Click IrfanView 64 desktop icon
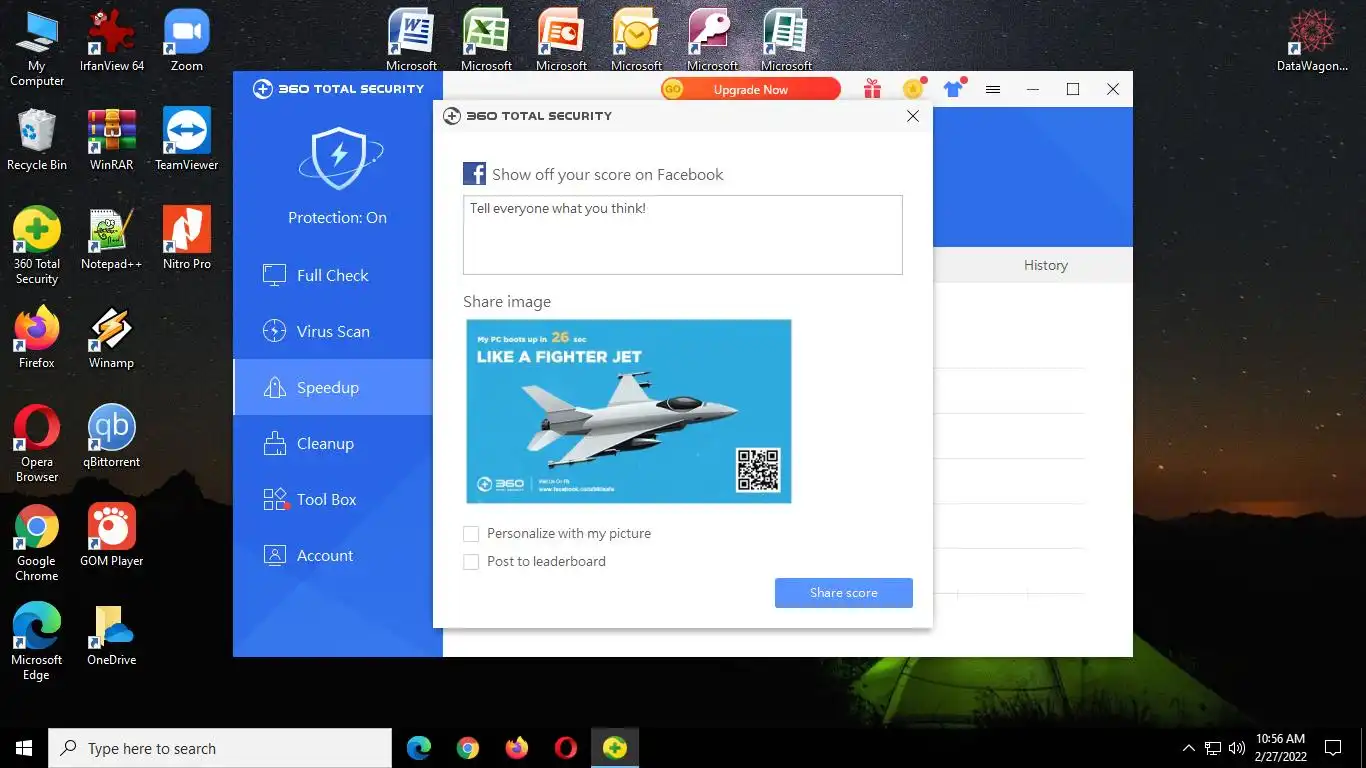Screen dimensions: 1366x768 [x=112, y=41]
